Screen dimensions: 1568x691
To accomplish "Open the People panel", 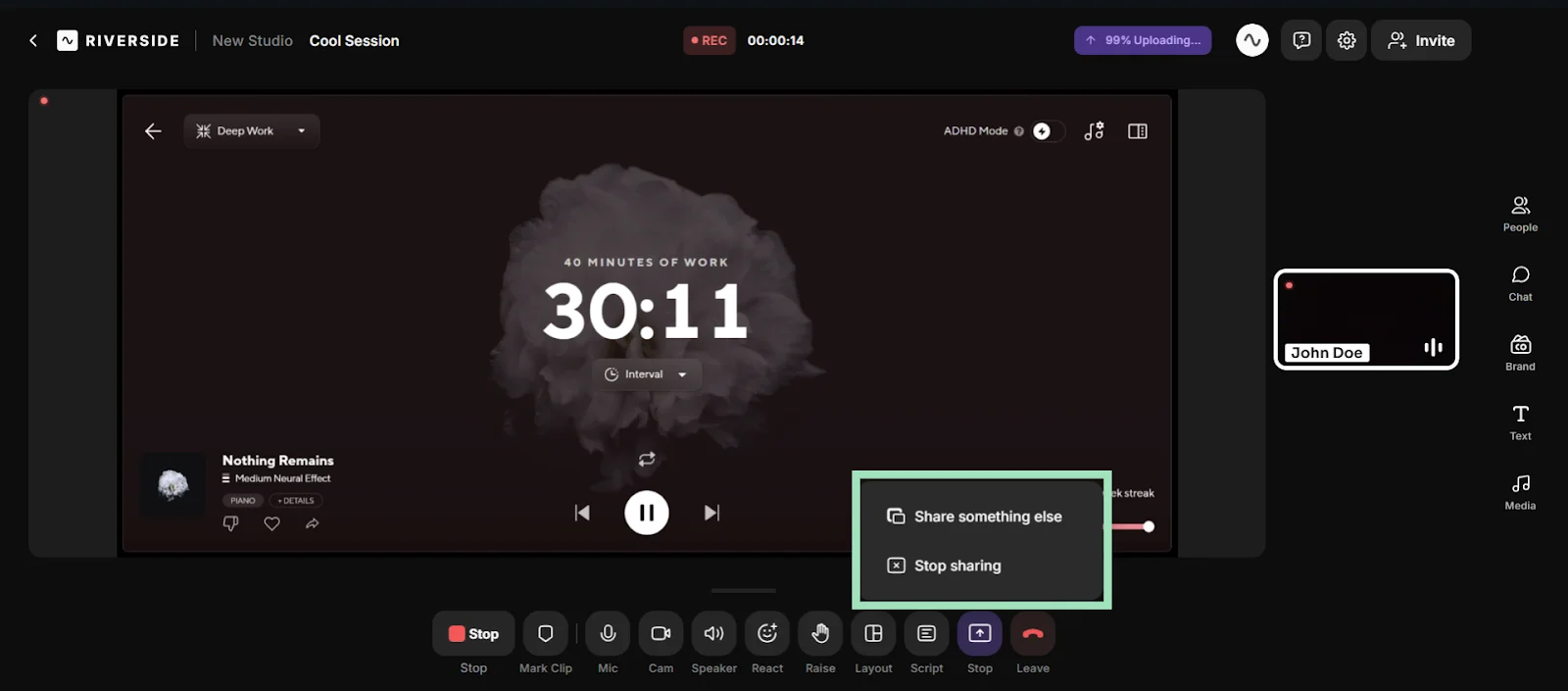I will pyautogui.click(x=1520, y=214).
